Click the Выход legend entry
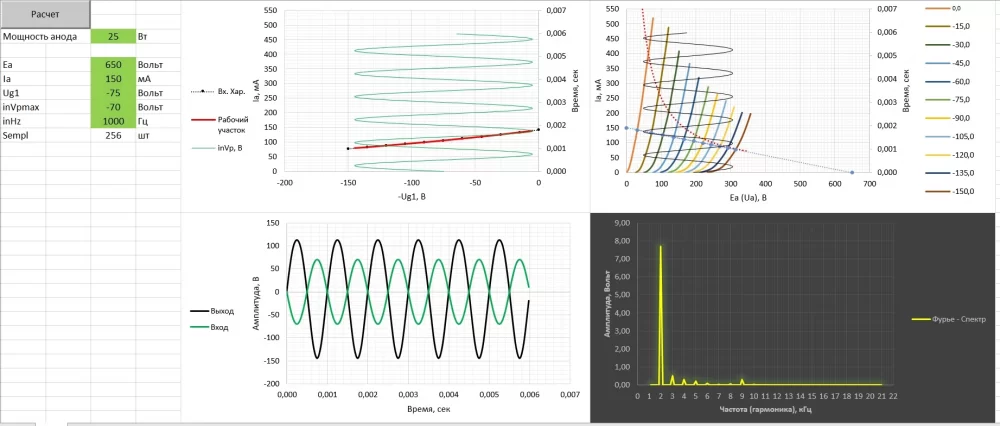The width and height of the screenshot is (1000, 426). click(x=207, y=311)
